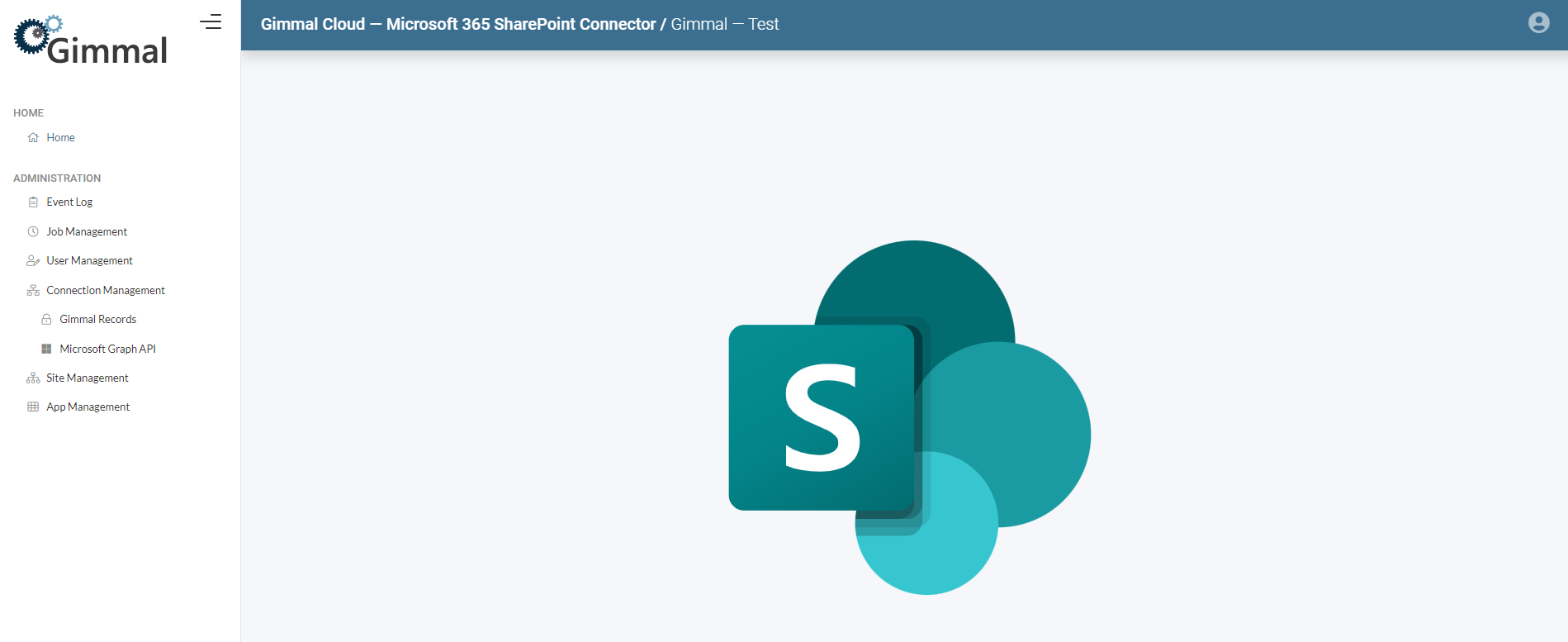Image resolution: width=1568 pixels, height=642 pixels.
Task: Open the user account profile icon
Action: click(1538, 23)
